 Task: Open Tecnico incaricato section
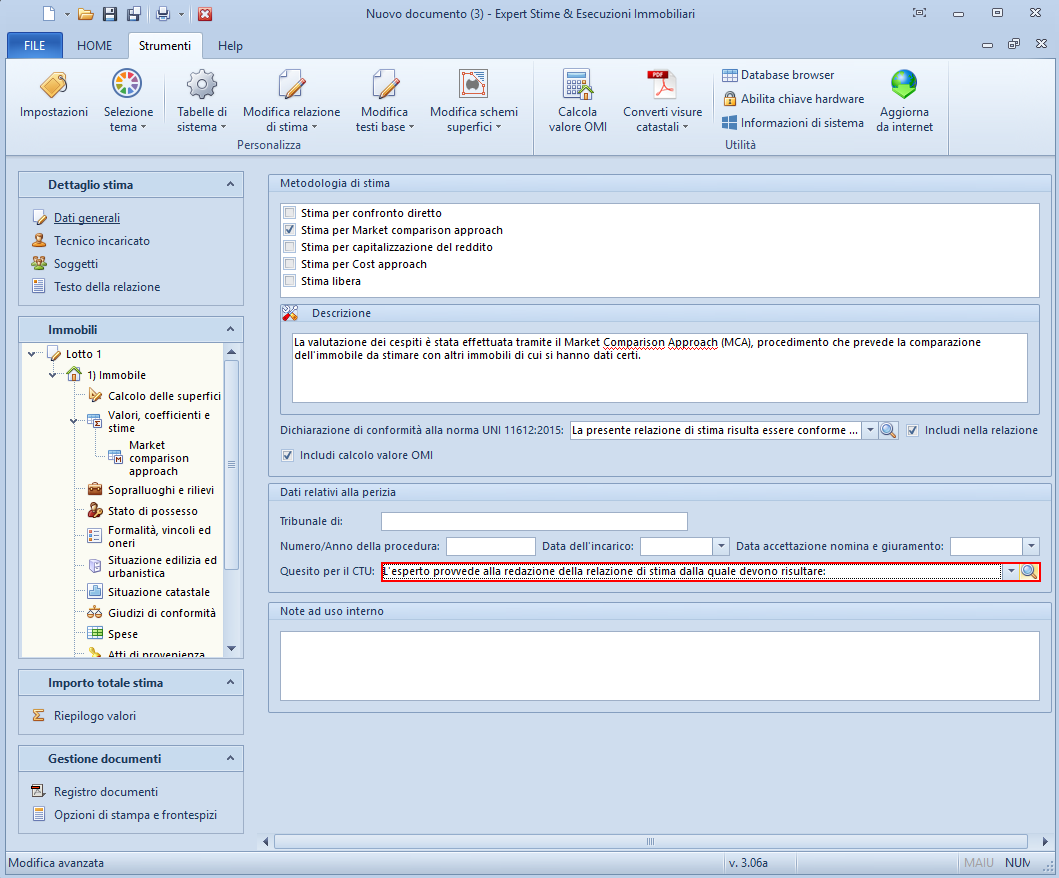101,241
